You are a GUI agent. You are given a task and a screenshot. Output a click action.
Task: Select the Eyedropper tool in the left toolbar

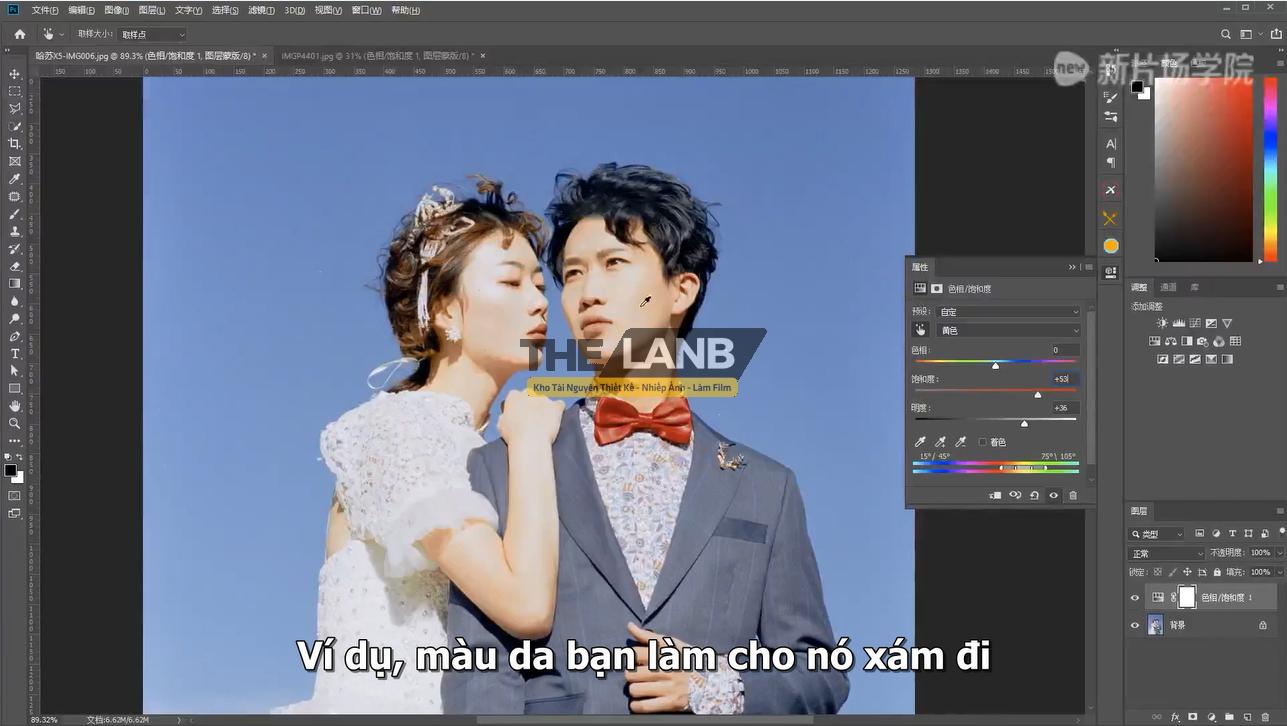tap(14, 179)
